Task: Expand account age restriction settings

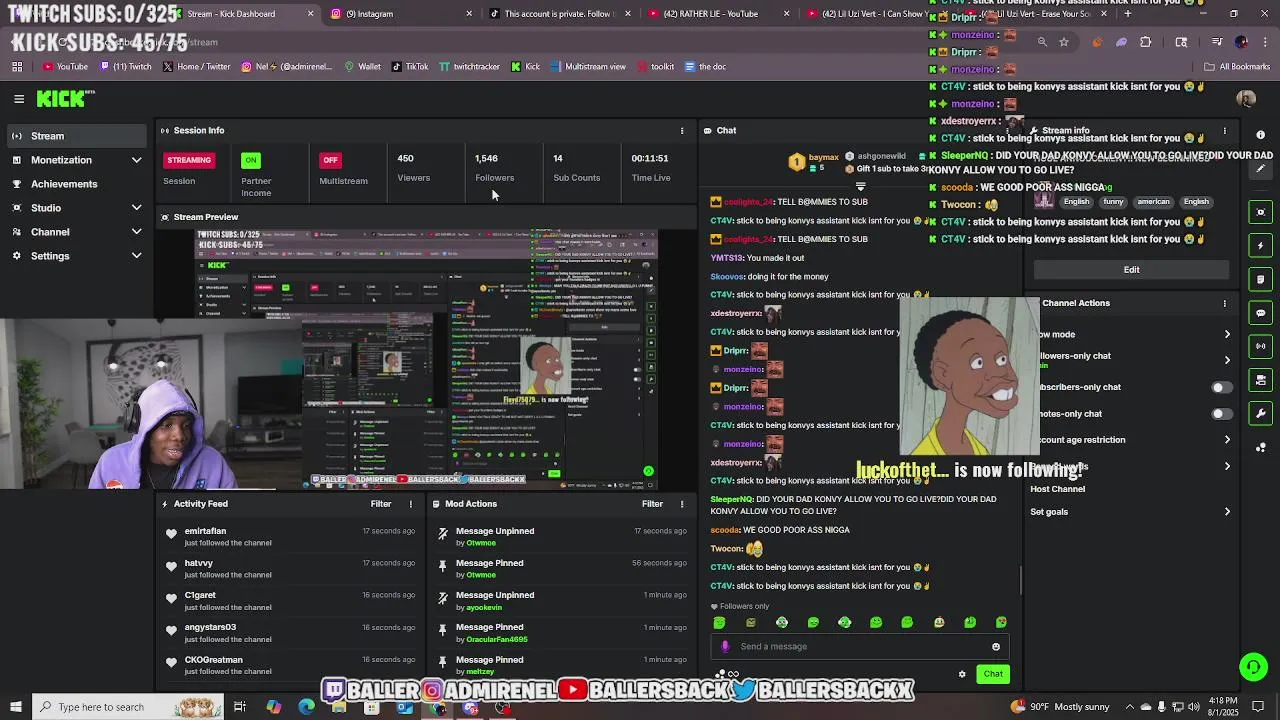Action: pos(1227,440)
